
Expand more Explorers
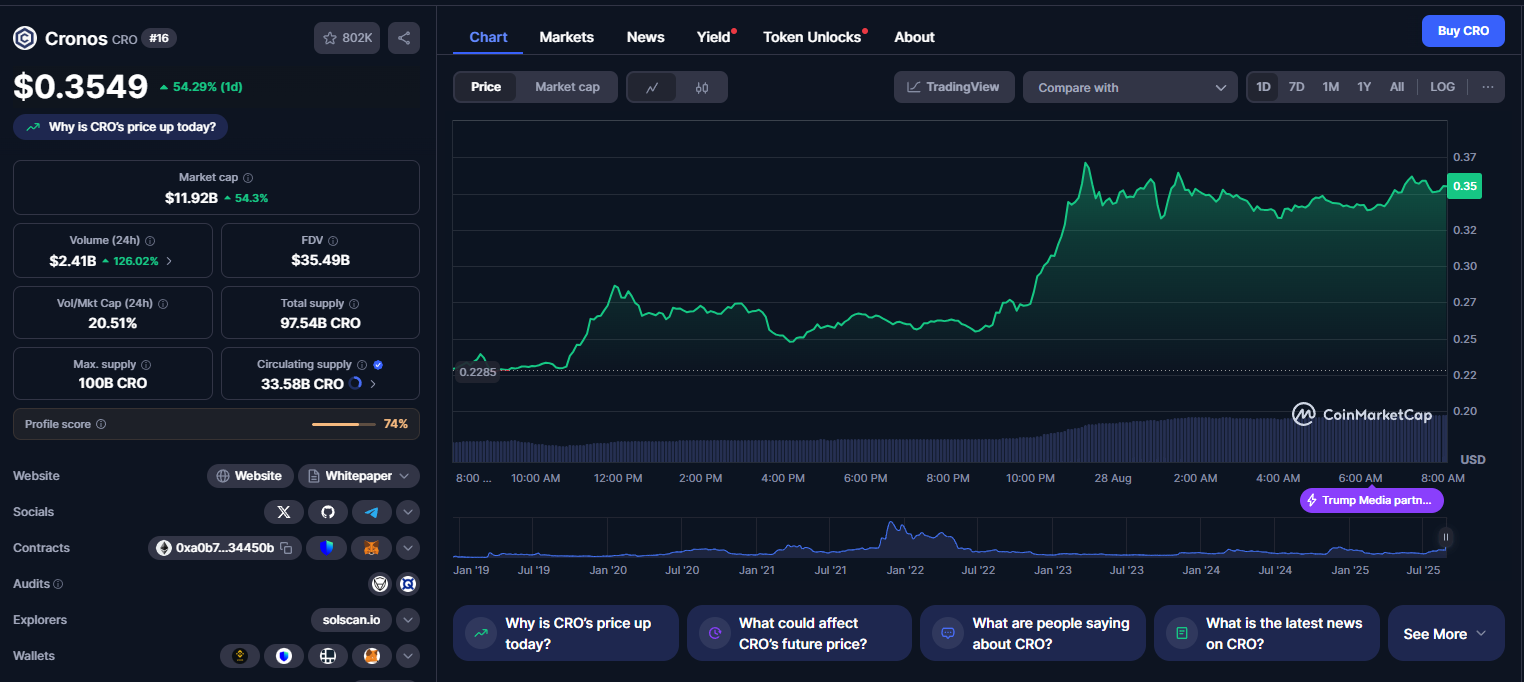click(x=407, y=620)
